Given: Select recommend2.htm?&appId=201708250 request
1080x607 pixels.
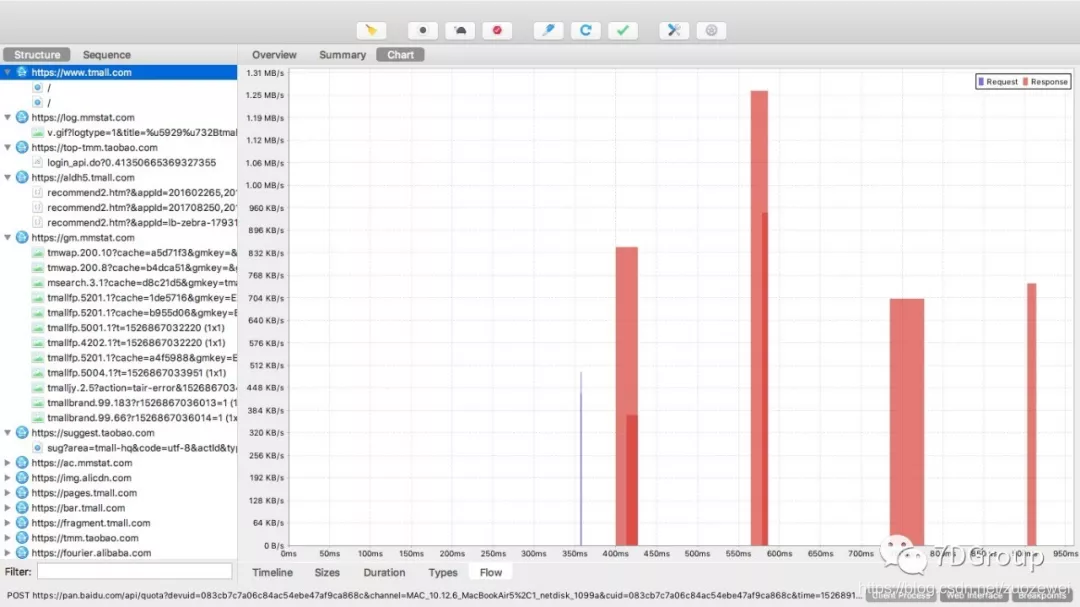Looking at the screenshot, I should pos(142,207).
